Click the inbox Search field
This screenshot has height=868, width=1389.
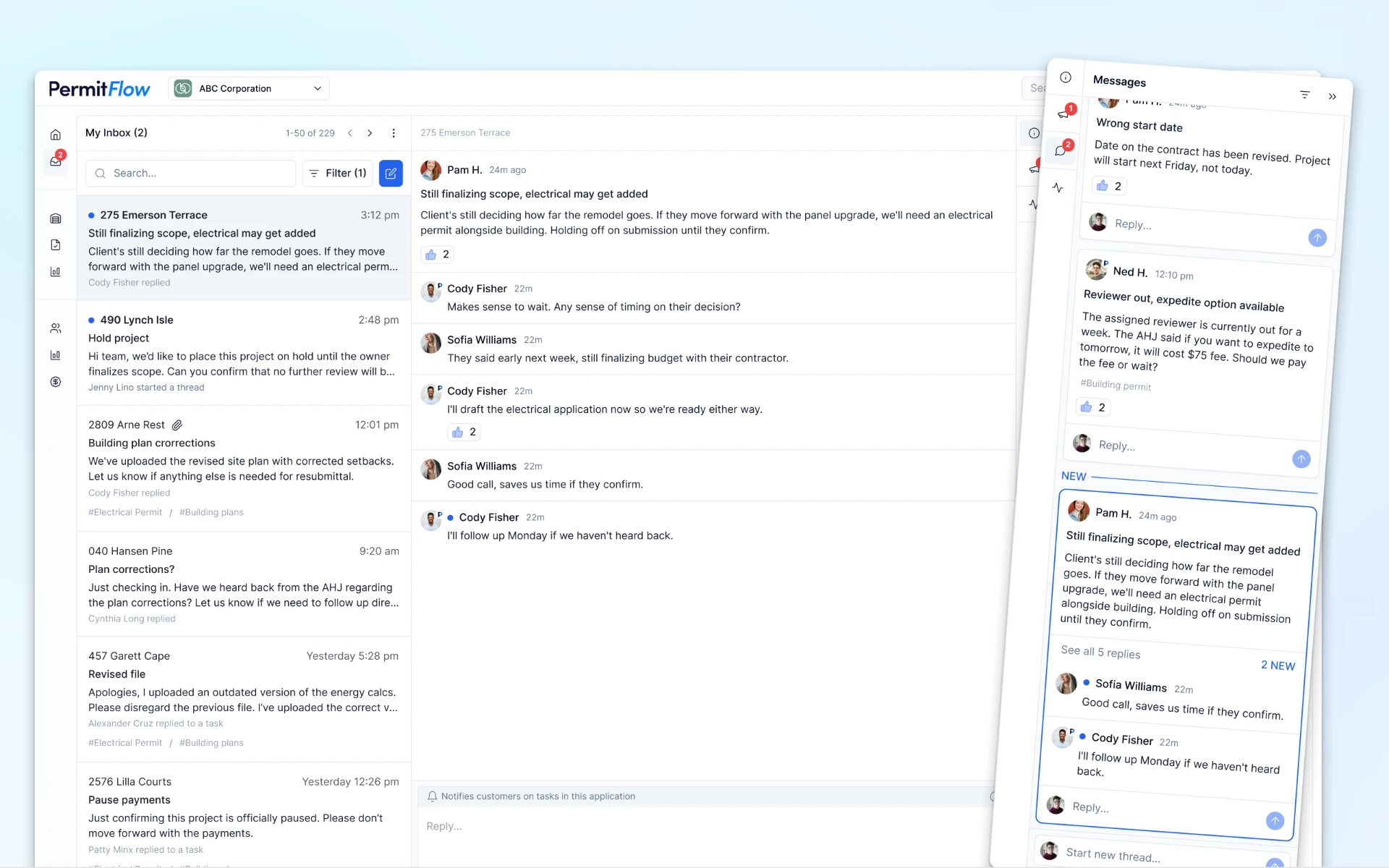[191, 173]
